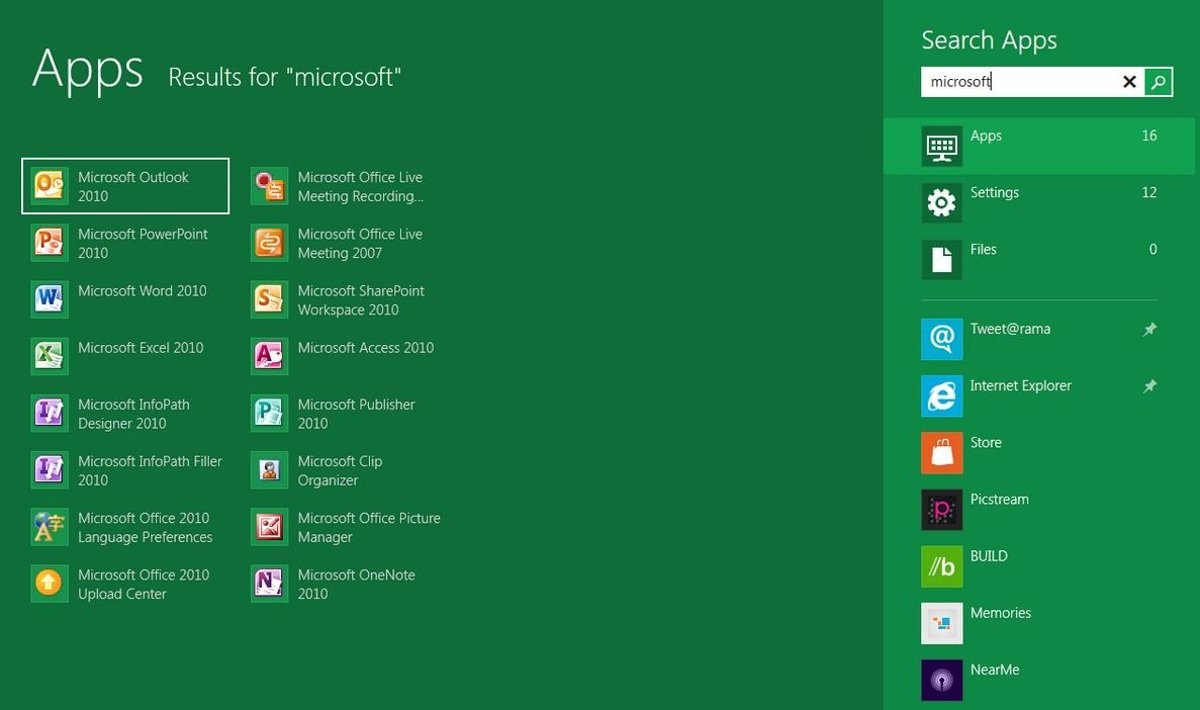
Task: Toggle the pin beside Internet Explorer
Action: coord(1150,386)
